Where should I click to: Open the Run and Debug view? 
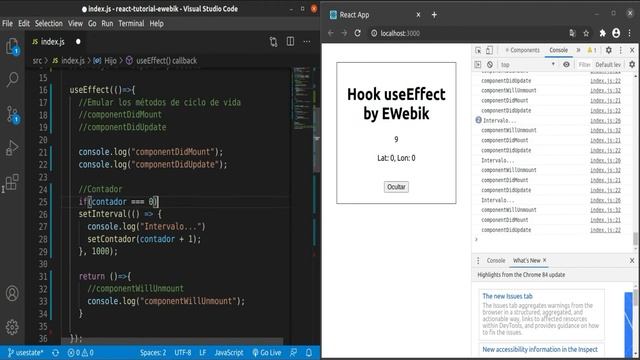(x=12, y=148)
